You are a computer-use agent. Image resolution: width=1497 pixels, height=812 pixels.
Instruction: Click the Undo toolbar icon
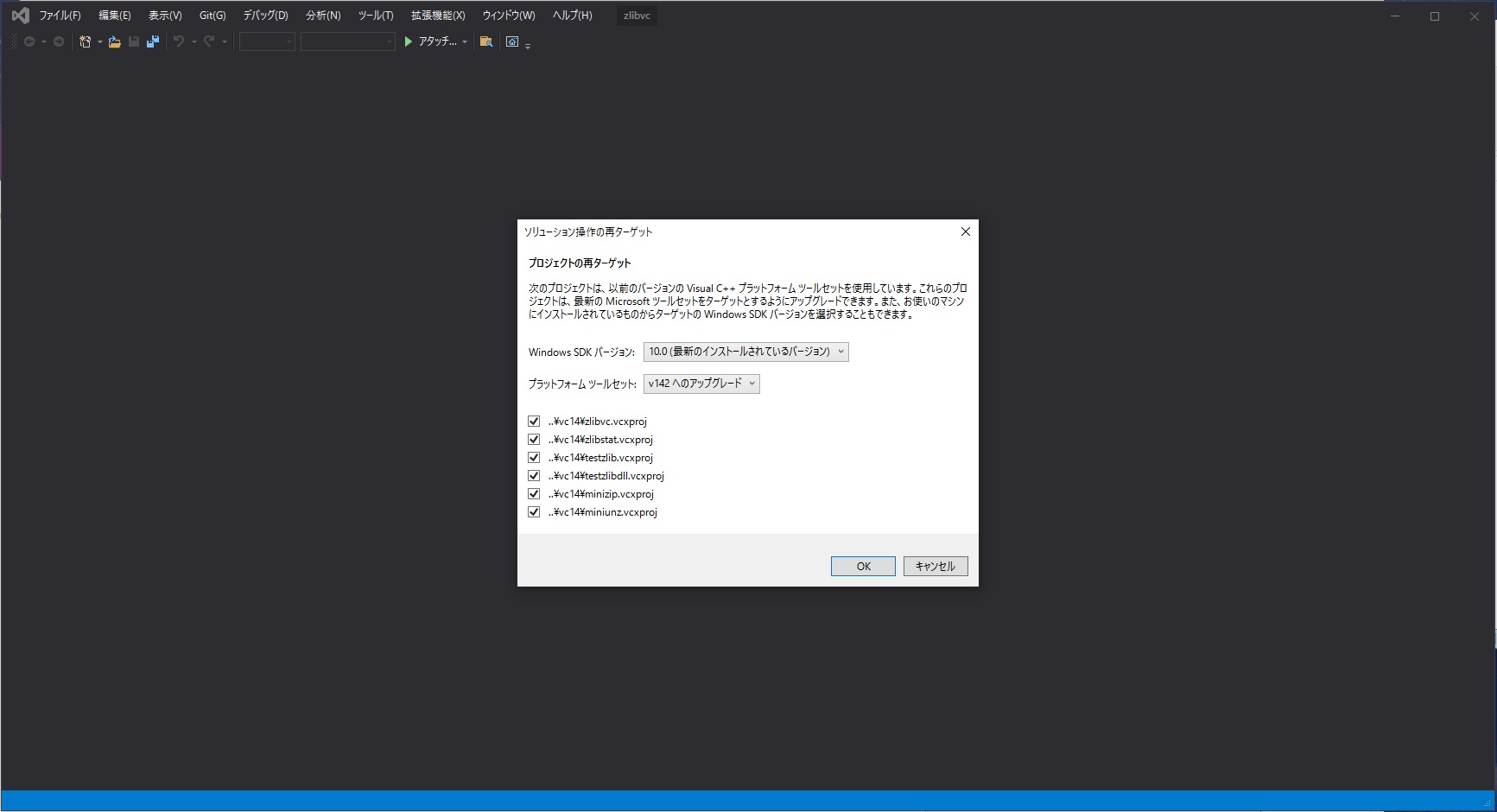179,41
